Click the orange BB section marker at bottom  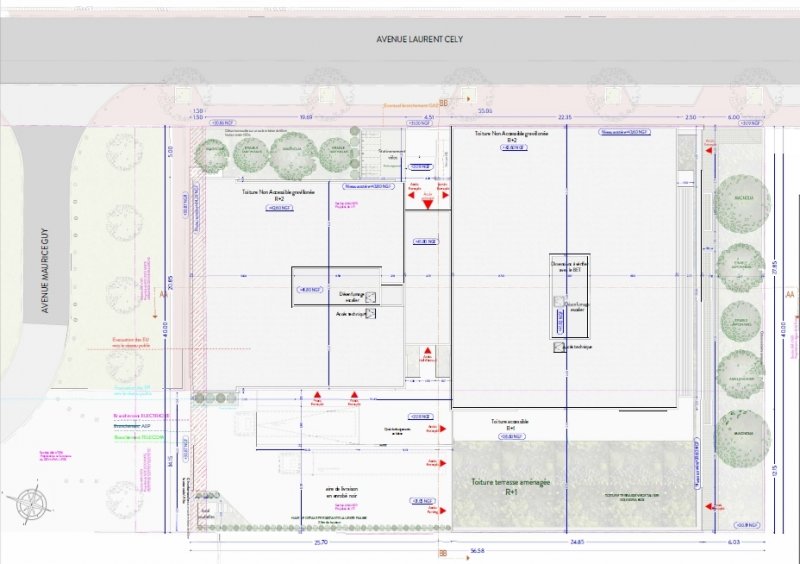pyautogui.click(x=442, y=552)
